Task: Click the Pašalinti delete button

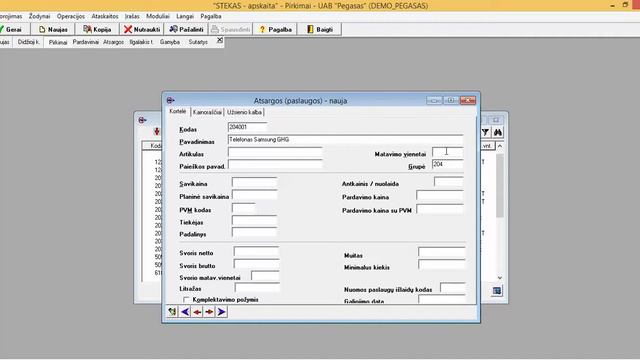Action: pos(186,29)
